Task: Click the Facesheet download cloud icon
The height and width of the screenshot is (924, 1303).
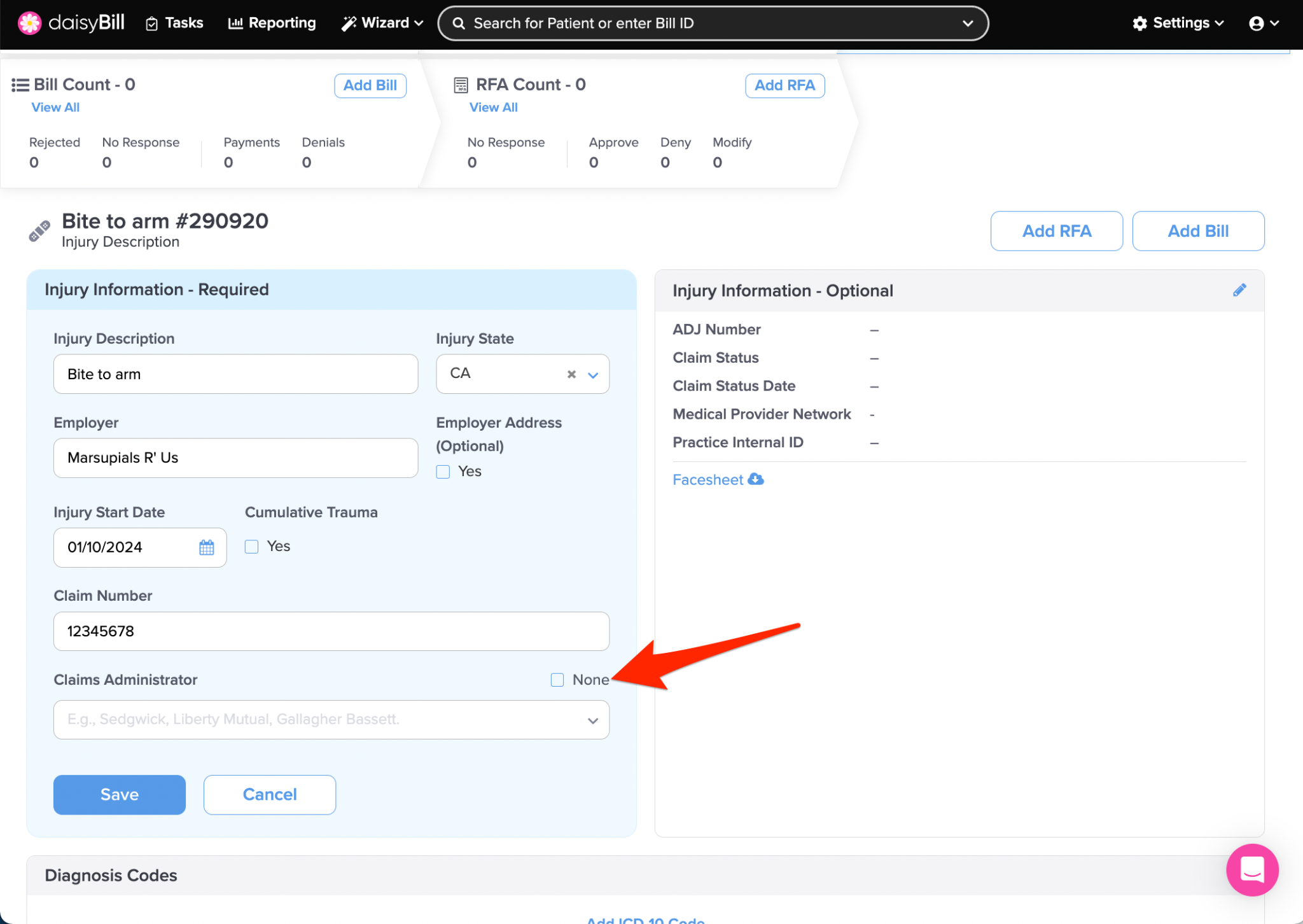Action: tap(755, 479)
